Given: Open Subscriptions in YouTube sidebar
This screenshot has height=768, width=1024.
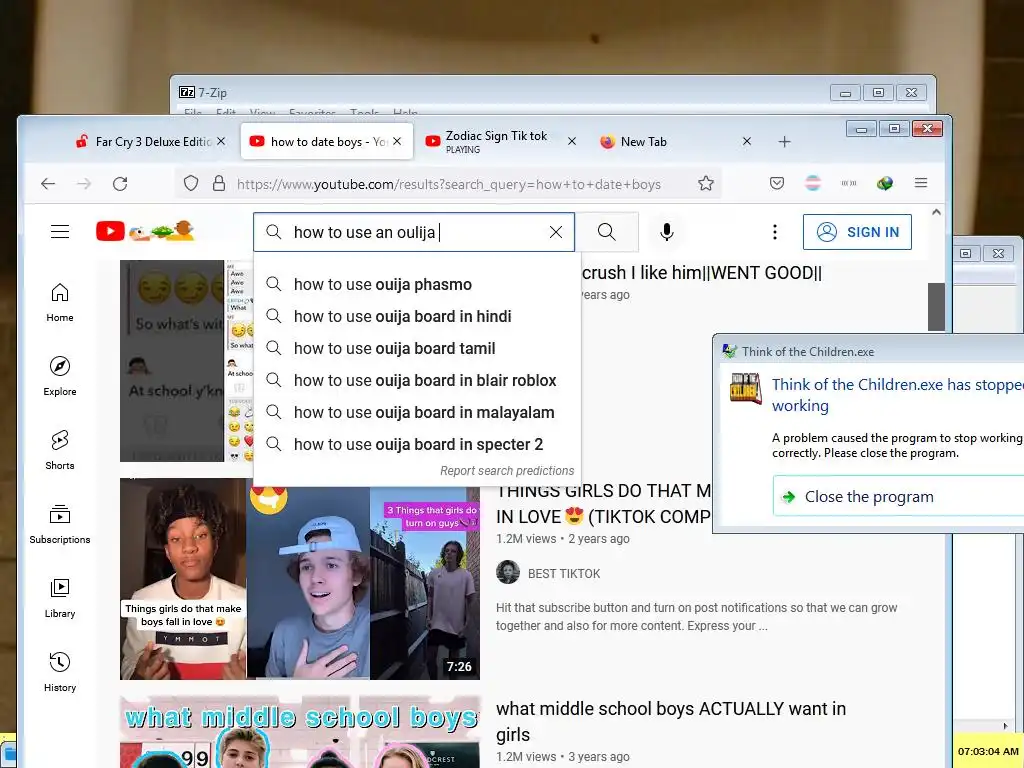Looking at the screenshot, I should click(59, 524).
